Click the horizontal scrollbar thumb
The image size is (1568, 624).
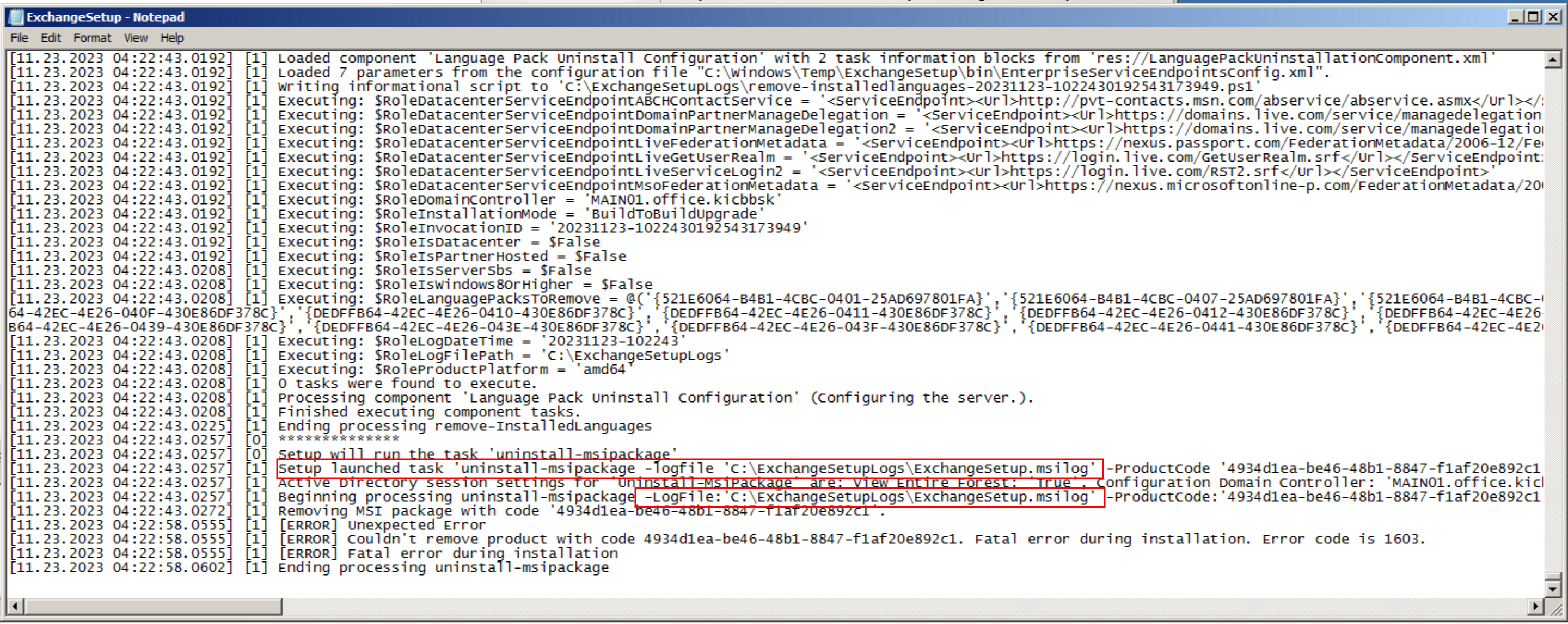click(x=153, y=606)
